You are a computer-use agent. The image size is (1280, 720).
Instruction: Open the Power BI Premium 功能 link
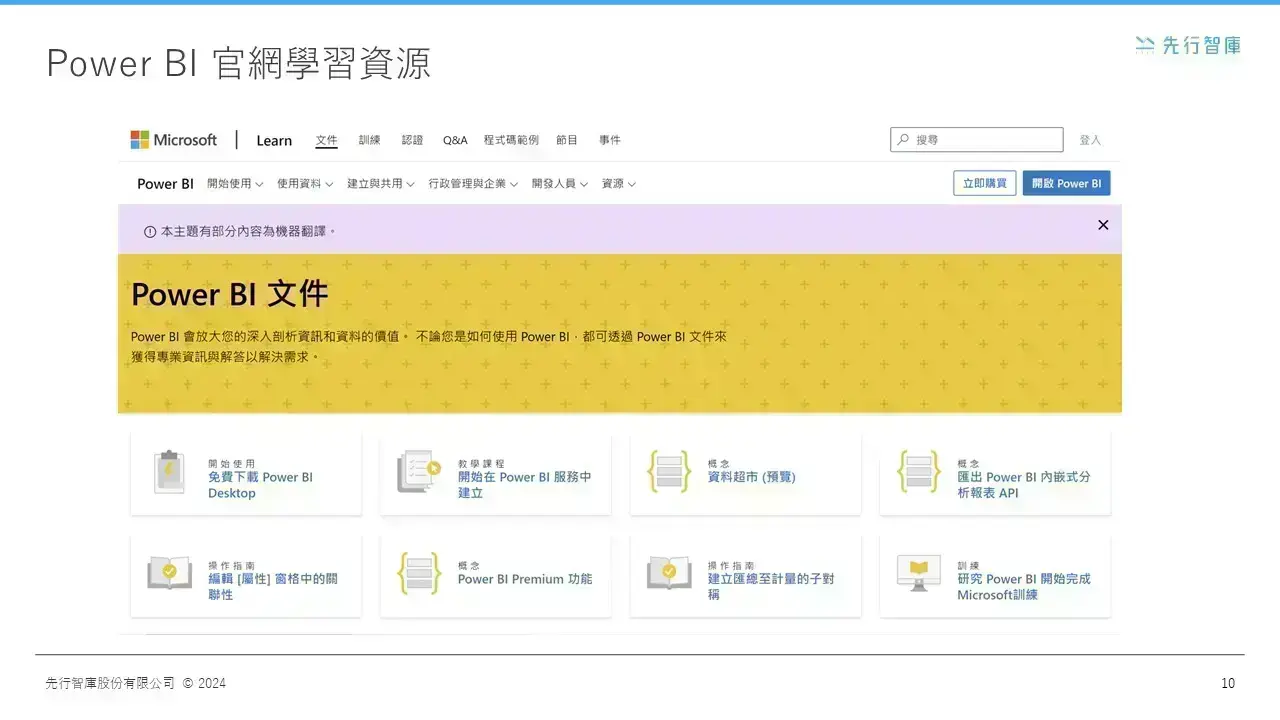click(x=525, y=579)
